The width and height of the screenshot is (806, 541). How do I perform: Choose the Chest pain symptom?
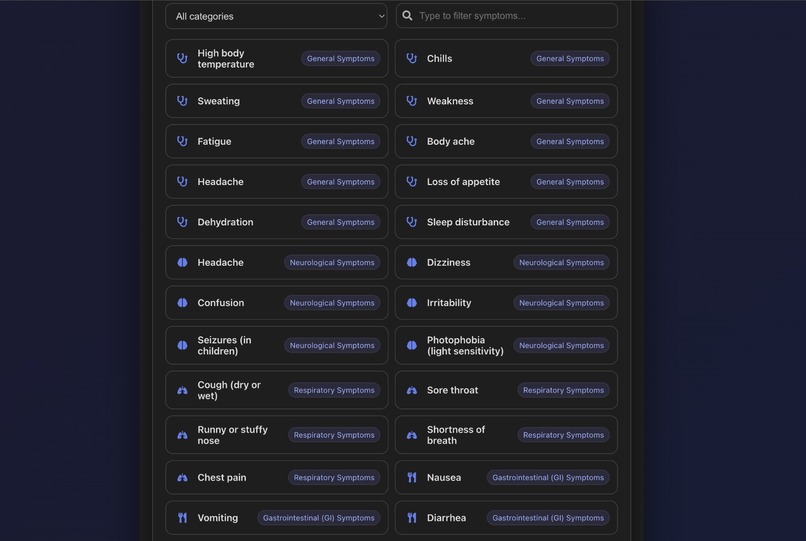click(x=277, y=477)
